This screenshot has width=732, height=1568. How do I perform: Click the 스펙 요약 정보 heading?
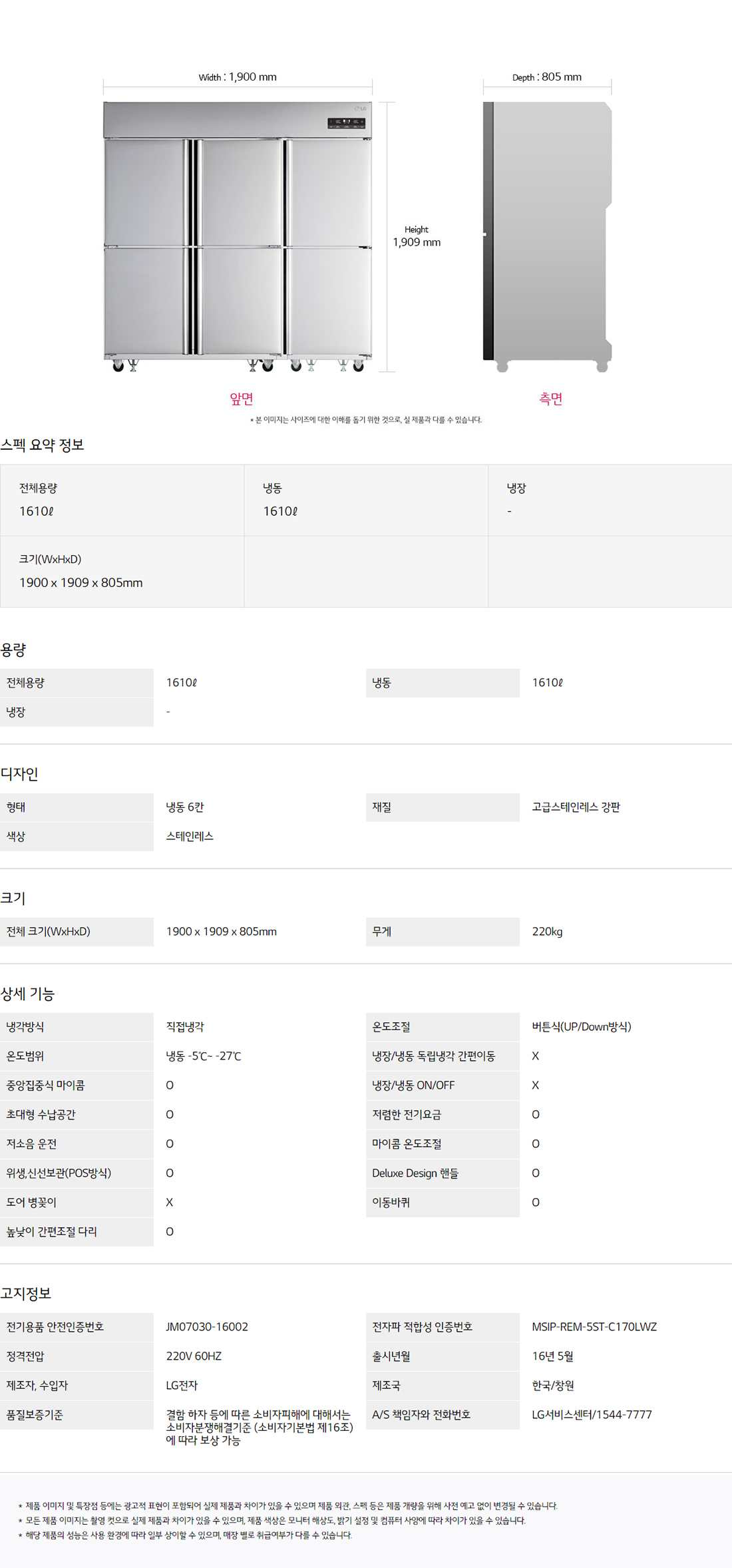(43, 445)
